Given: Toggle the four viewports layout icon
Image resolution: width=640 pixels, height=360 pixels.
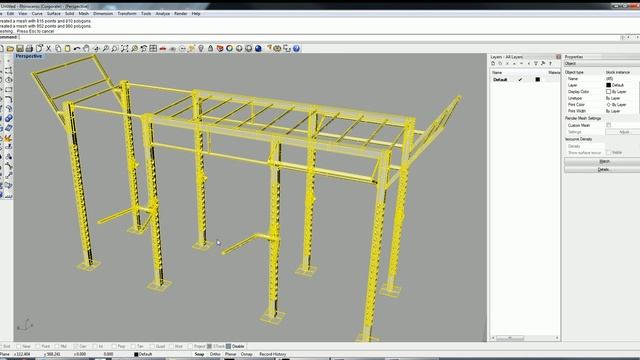Looking at the screenshot, I should pyautogui.click(x=153, y=49).
